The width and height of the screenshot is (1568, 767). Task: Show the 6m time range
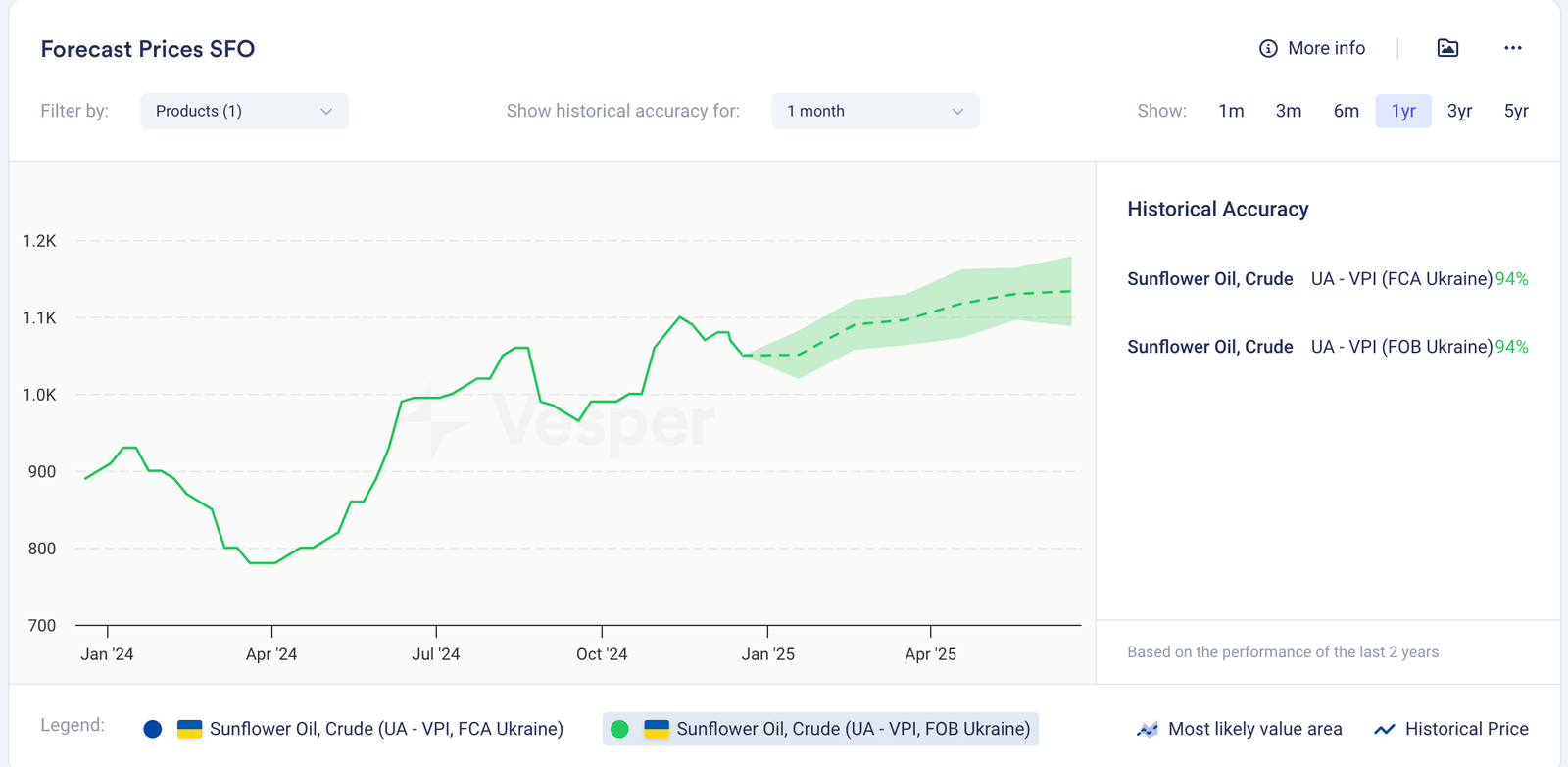1346,111
